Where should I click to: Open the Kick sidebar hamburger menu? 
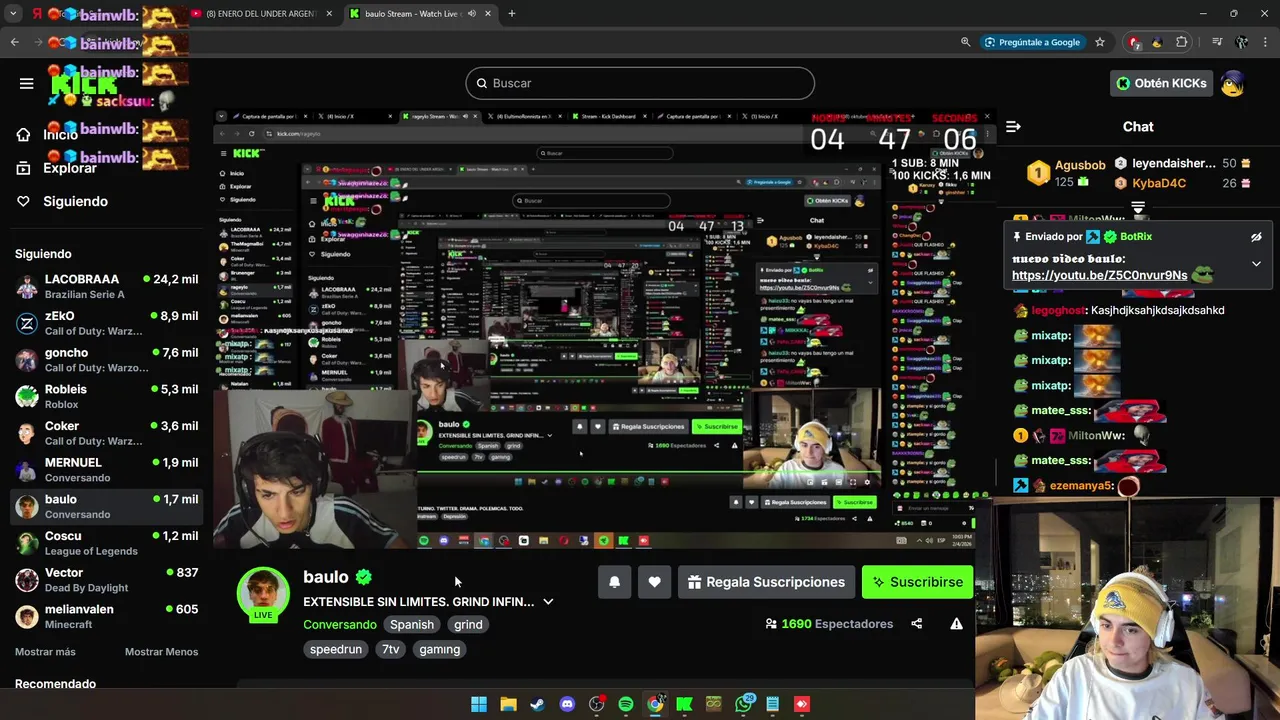coord(27,83)
